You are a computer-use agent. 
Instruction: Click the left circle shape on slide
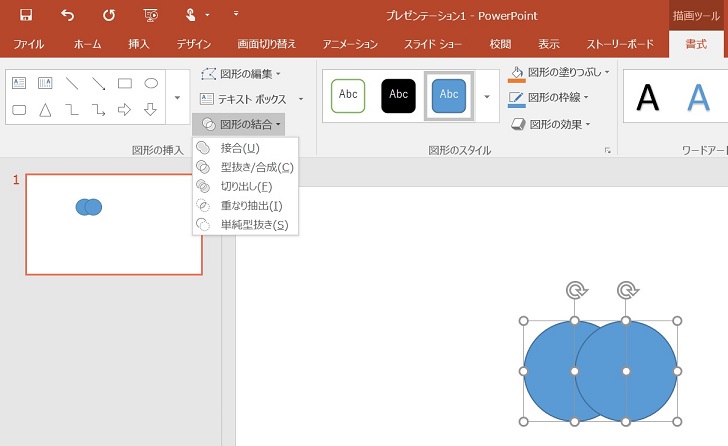click(548, 371)
